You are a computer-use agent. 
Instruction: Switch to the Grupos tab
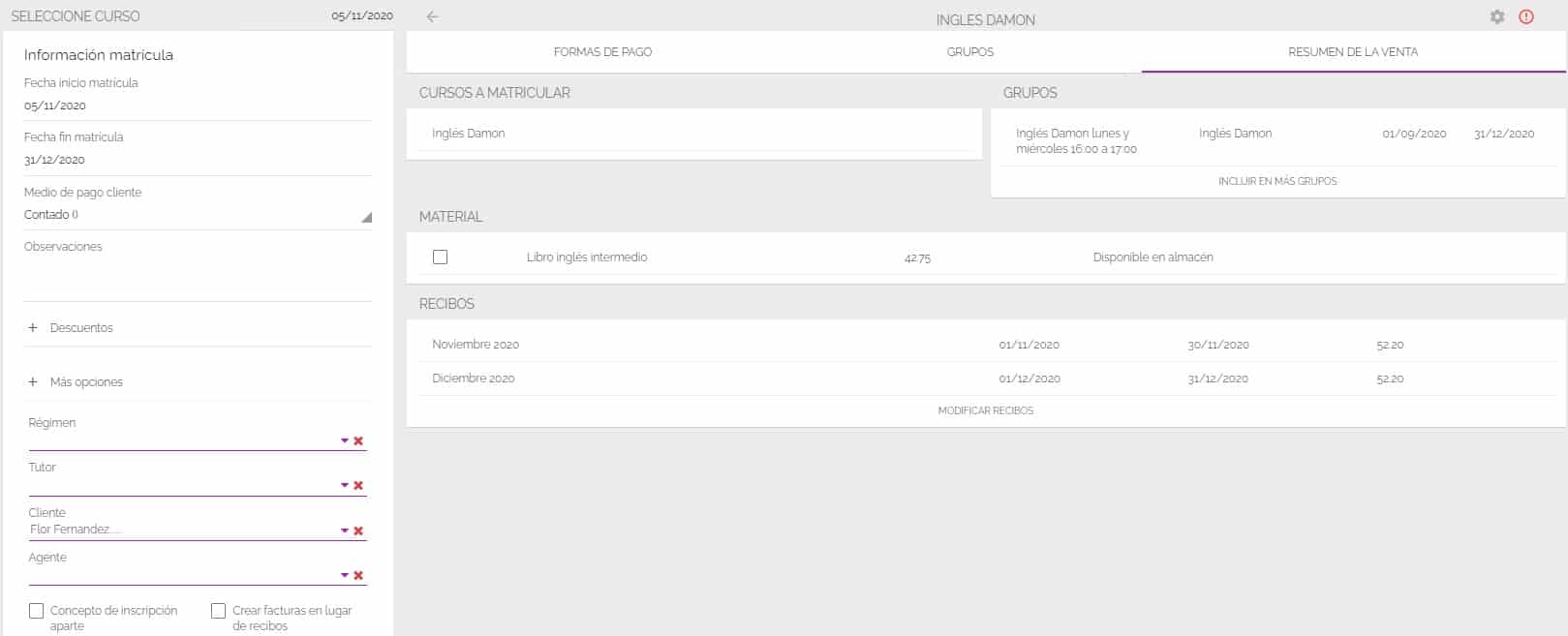tap(970, 52)
